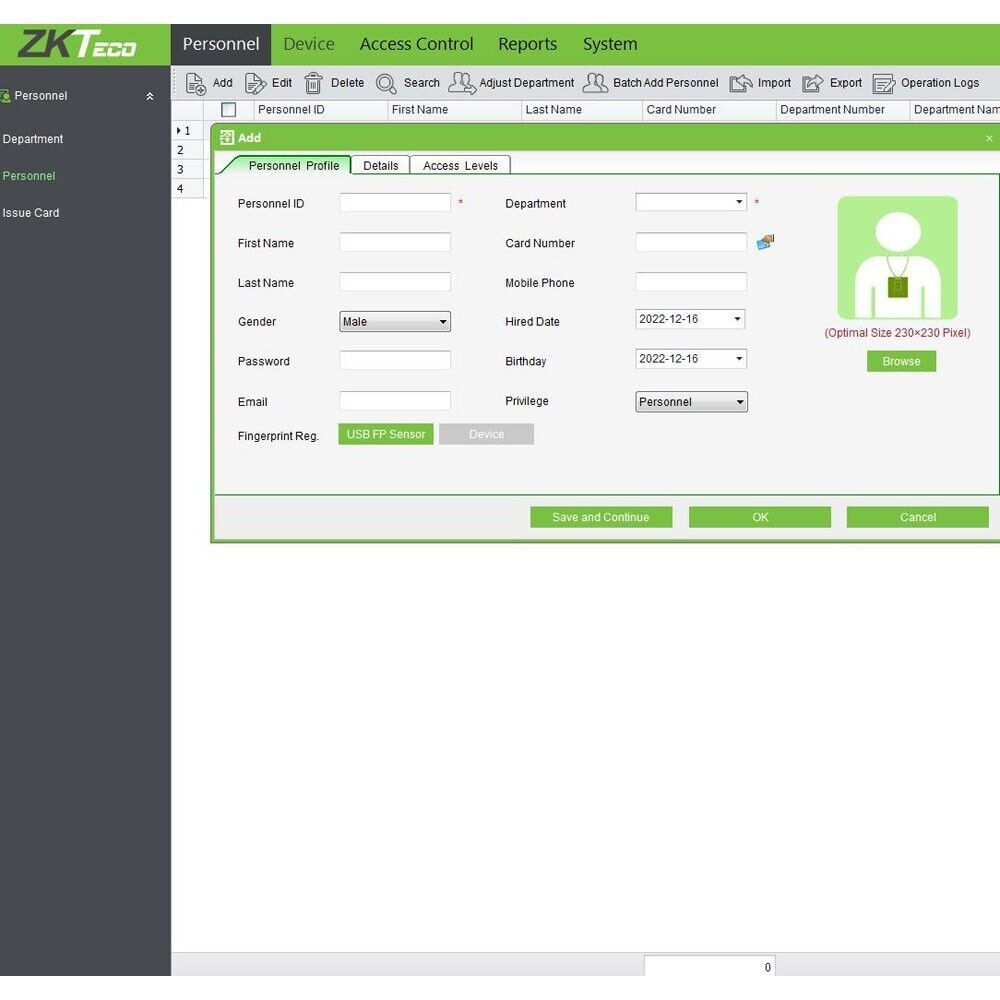Viewport: 1000px width, 1000px height.
Task: Focus the Email input field
Action: tap(395, 401)
